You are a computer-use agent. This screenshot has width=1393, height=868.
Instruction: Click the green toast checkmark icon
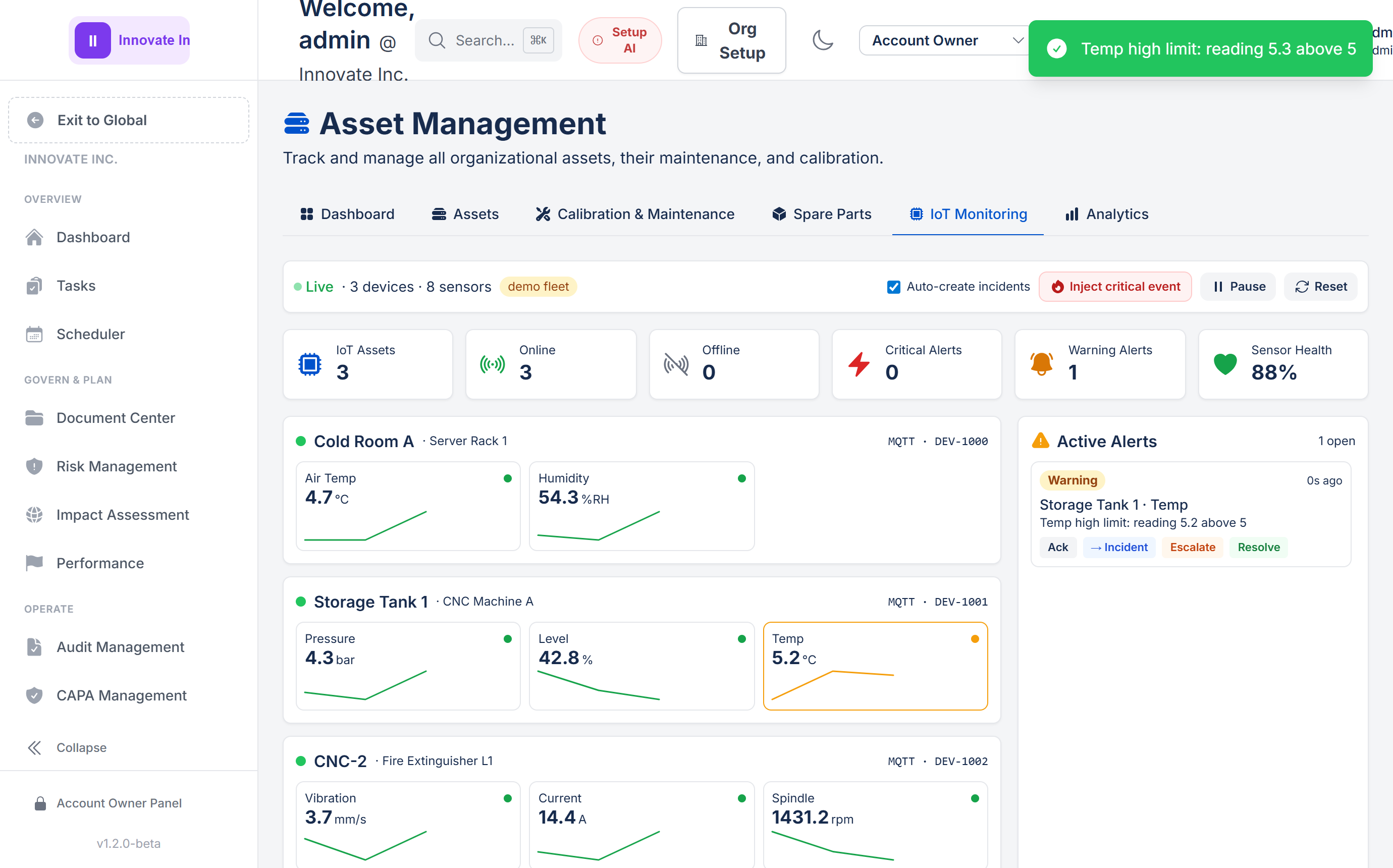tap(1056, 49)
